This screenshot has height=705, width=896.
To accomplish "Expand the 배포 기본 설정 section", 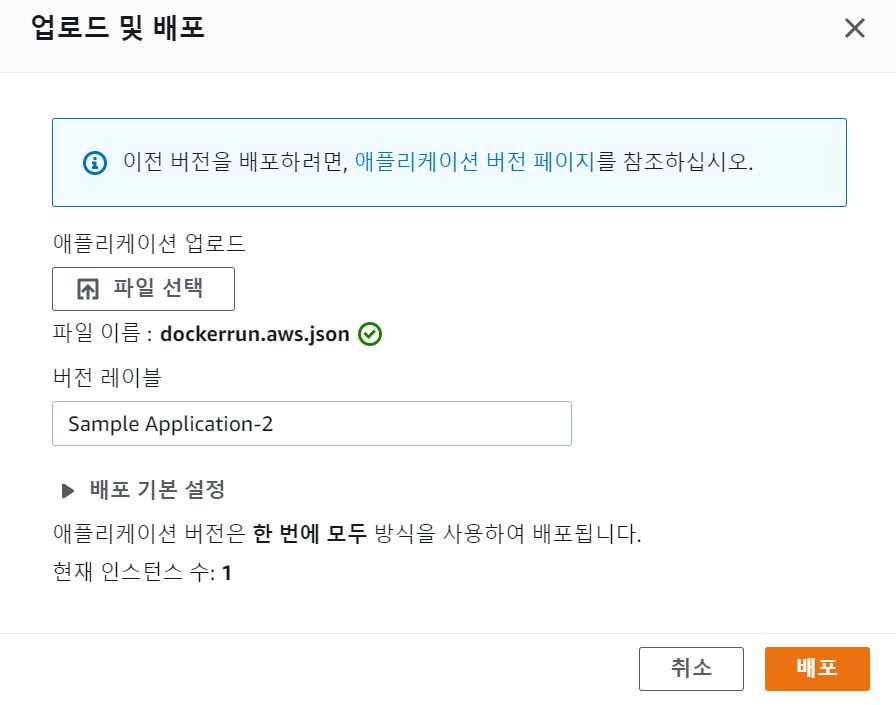I will click(x=143, y=490).
